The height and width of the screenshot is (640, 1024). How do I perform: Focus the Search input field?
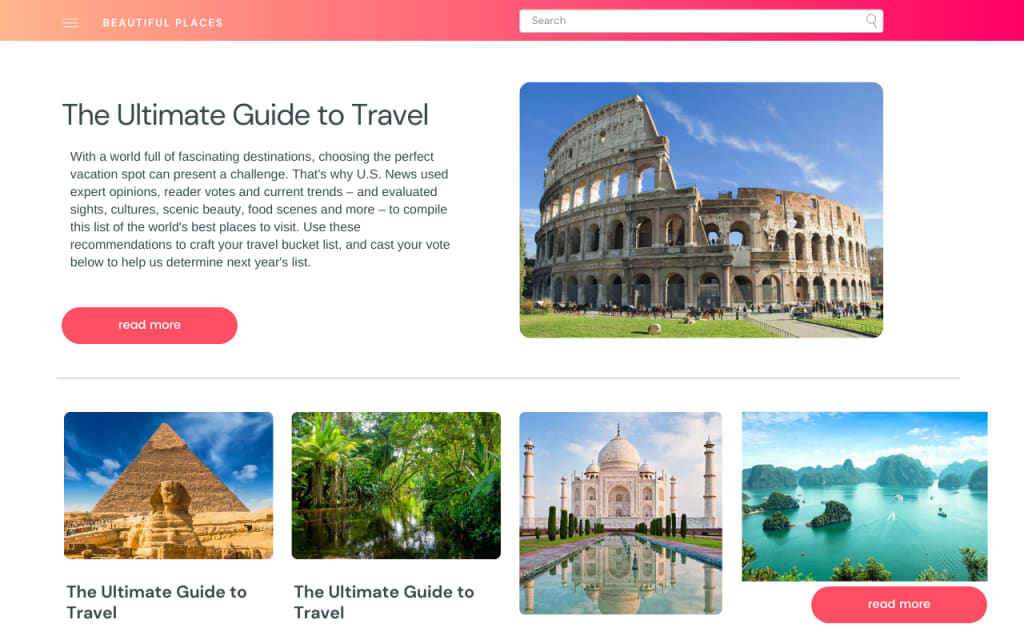(x=701, y=21)
